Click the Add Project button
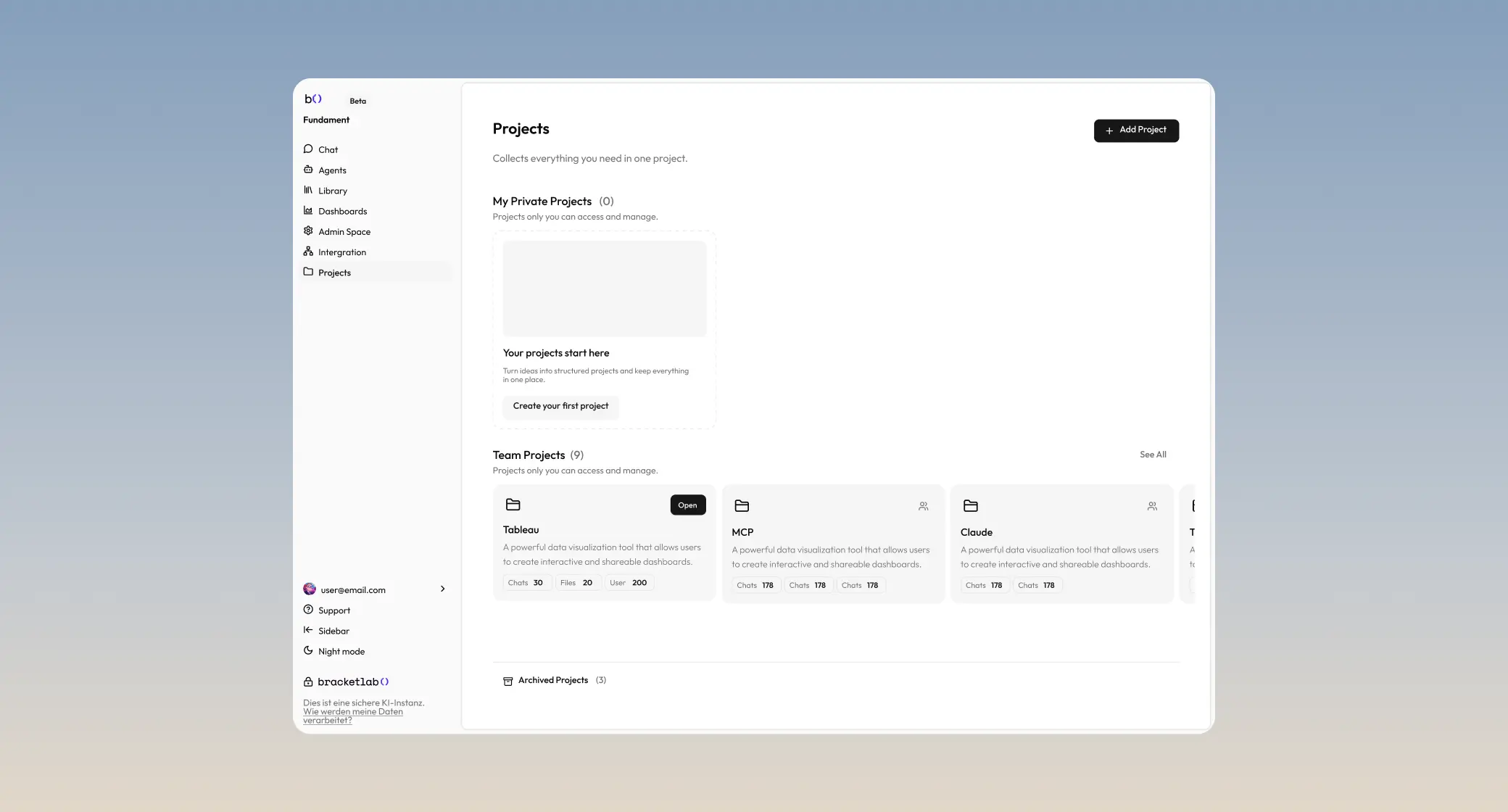 tap(1135, 130)
